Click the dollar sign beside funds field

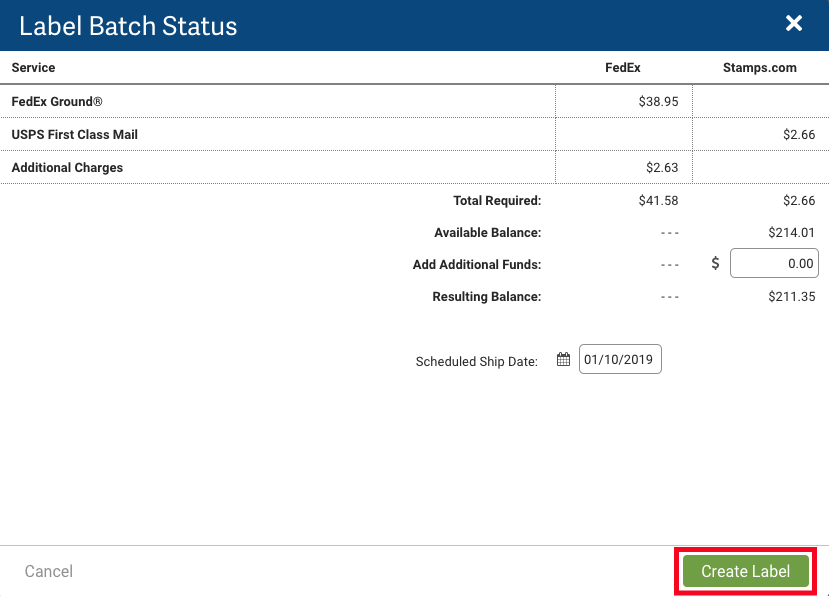(x=715, y=264)
